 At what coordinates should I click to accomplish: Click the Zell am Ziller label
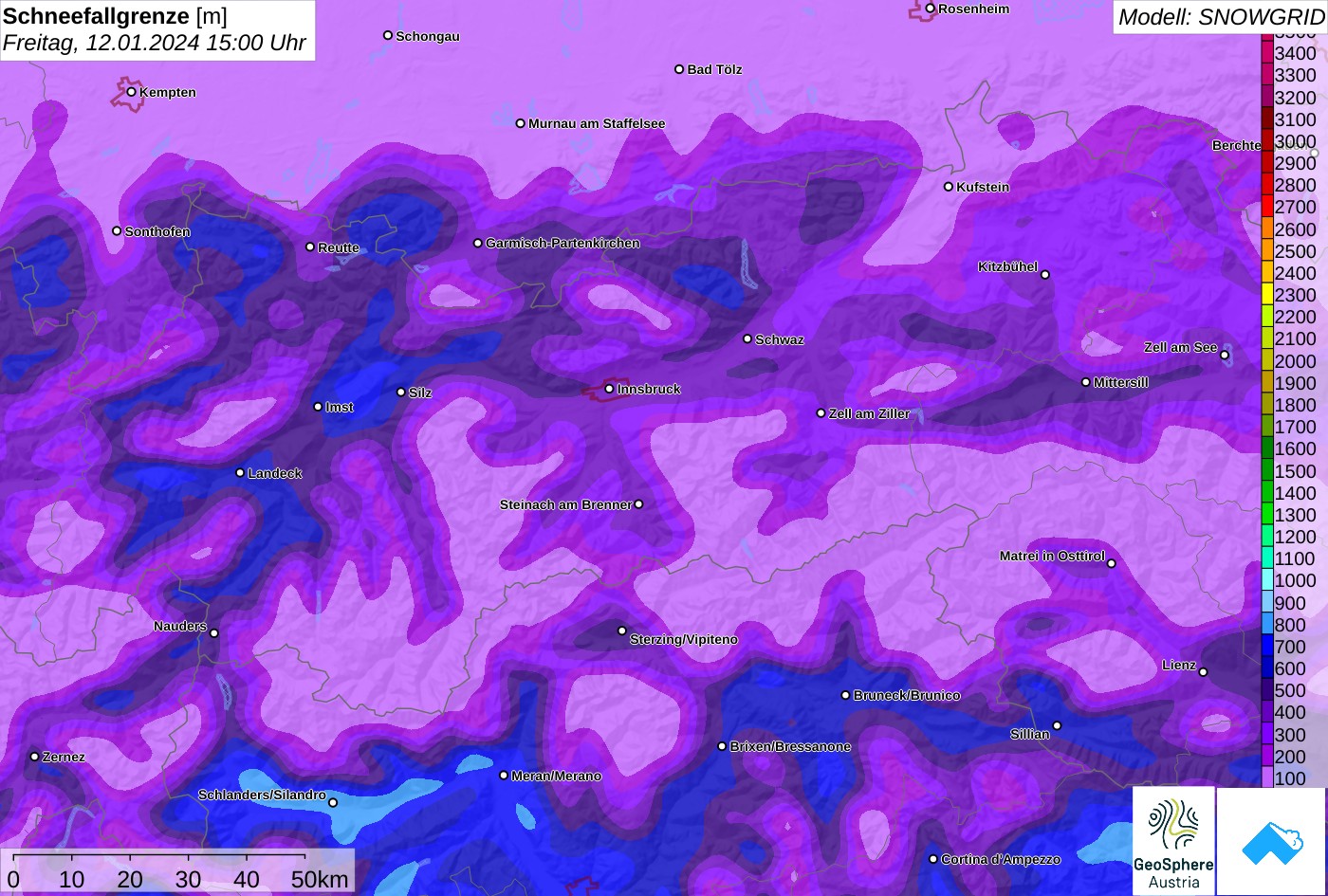(x=870, y=413)
